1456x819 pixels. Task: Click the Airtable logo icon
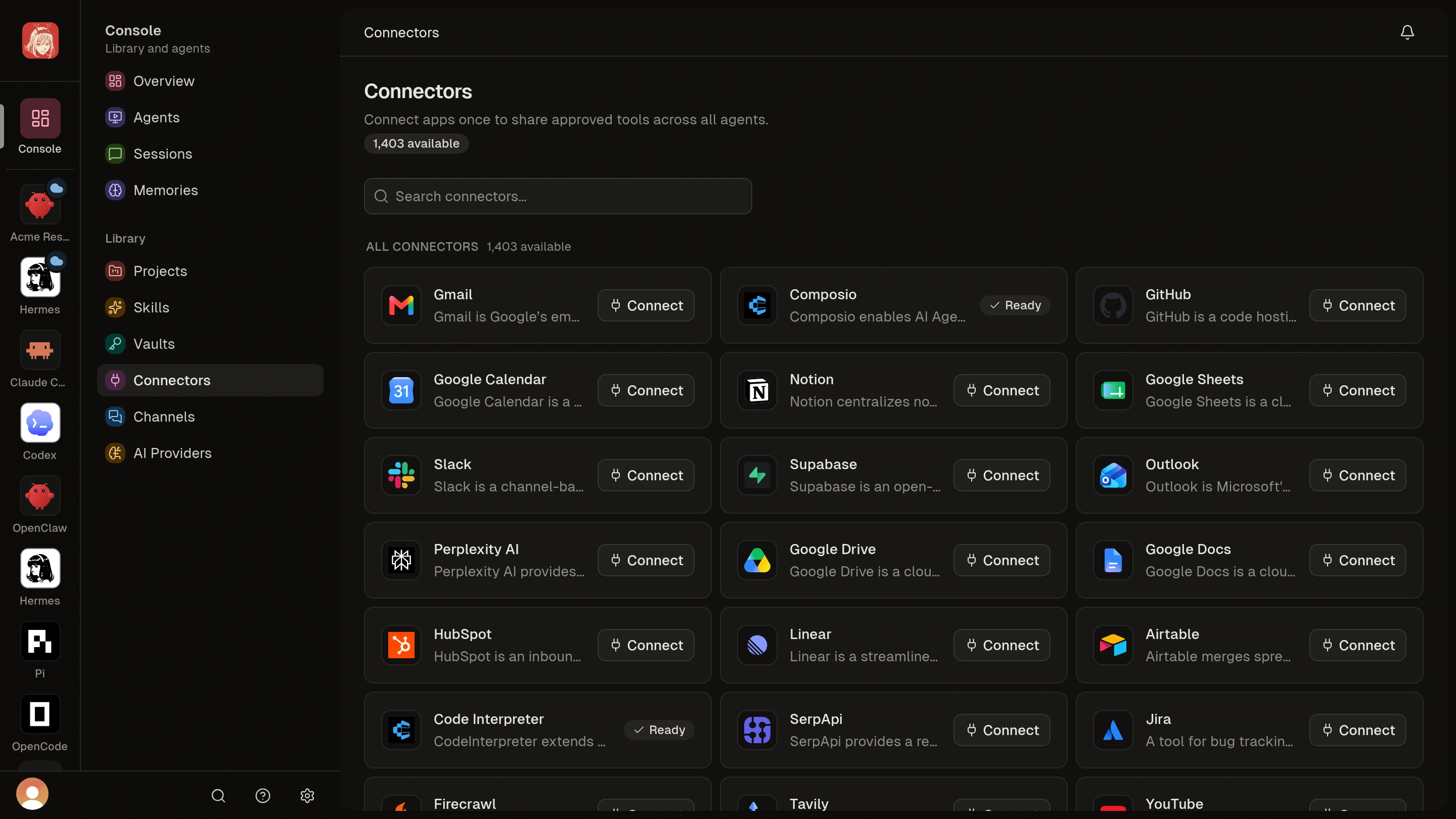click(x=1113, y=645)
